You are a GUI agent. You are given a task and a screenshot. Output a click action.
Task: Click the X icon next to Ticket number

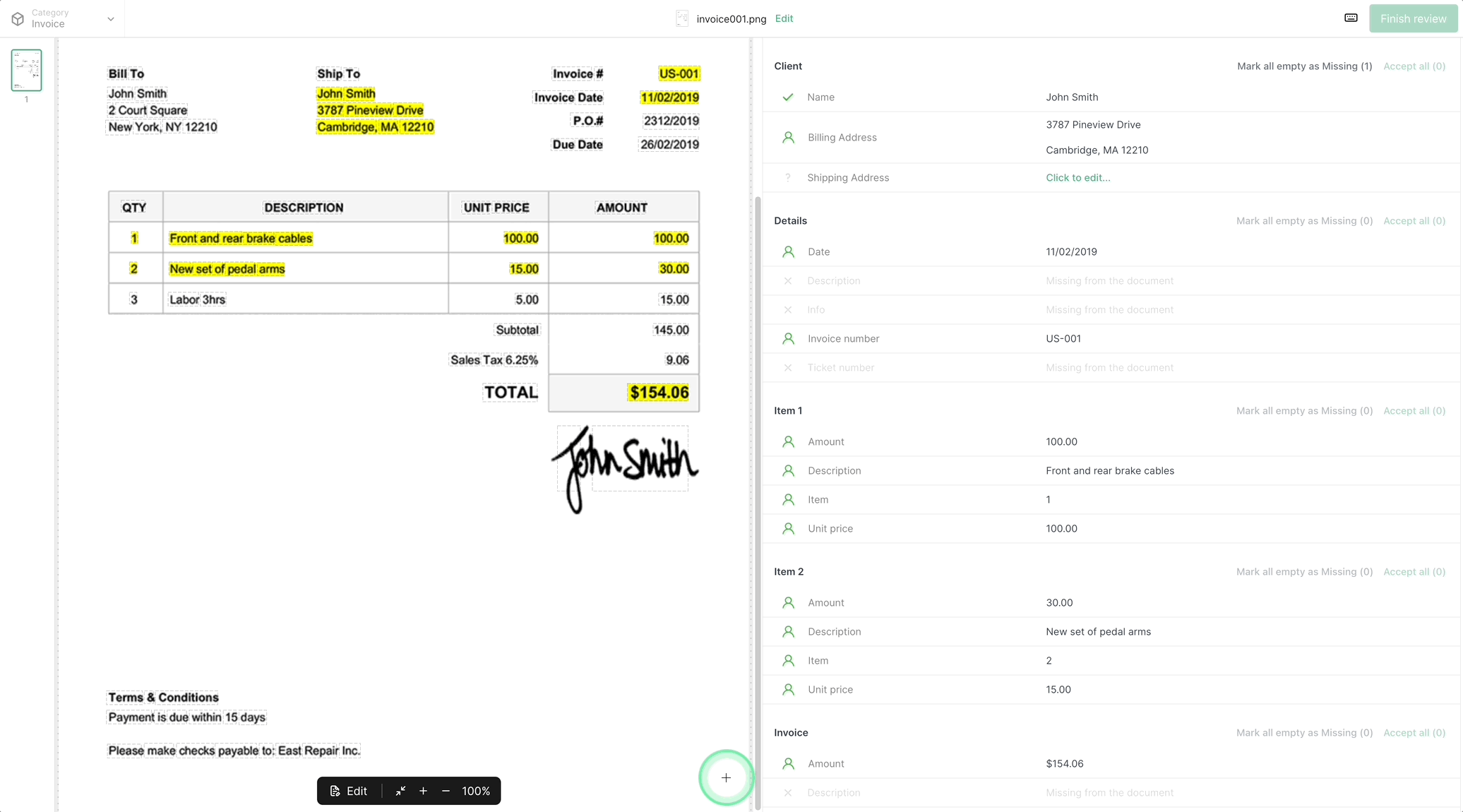pos(788,367)
